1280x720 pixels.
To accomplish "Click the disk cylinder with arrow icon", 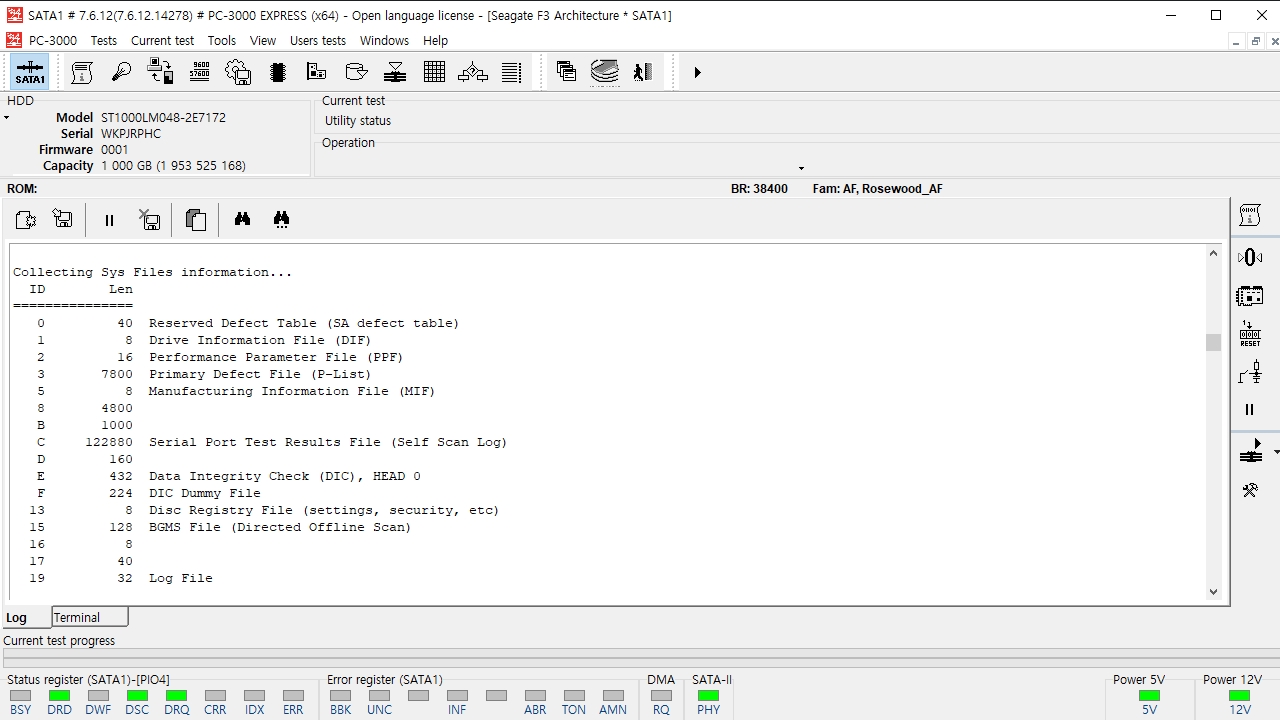I will coord(356,72).
